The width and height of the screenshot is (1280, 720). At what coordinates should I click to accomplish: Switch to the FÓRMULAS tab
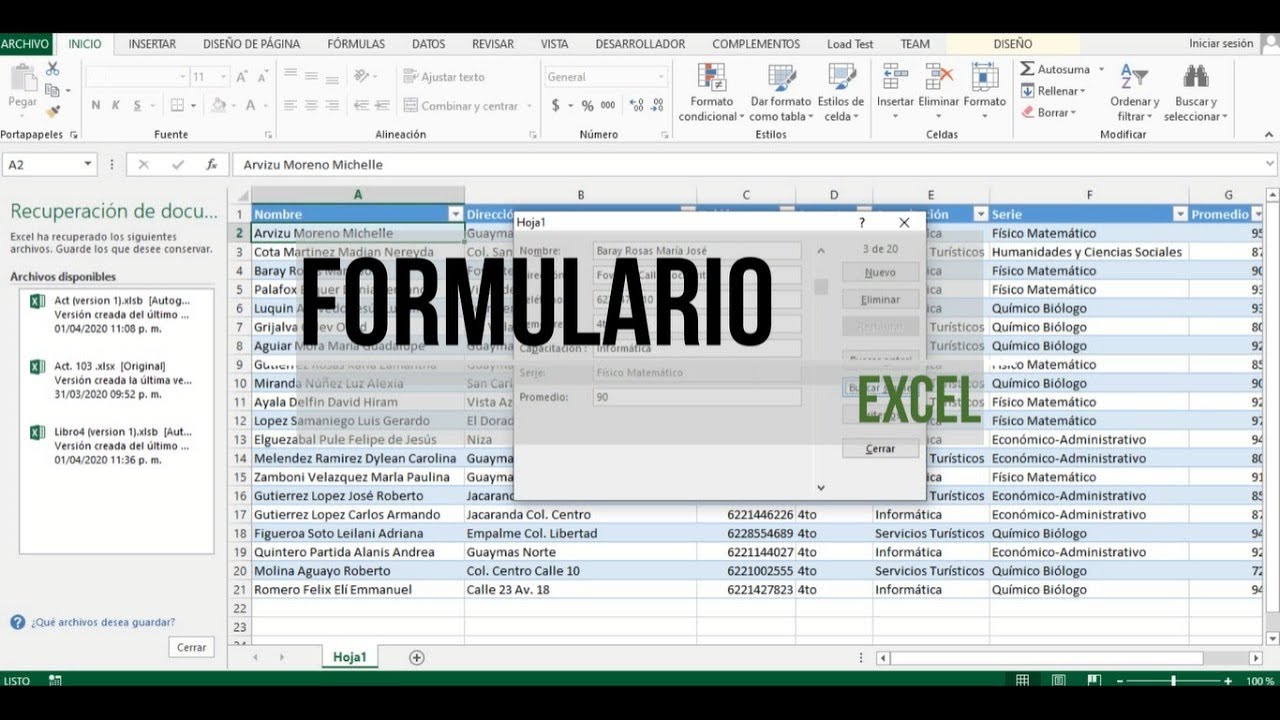click(356, 44)
